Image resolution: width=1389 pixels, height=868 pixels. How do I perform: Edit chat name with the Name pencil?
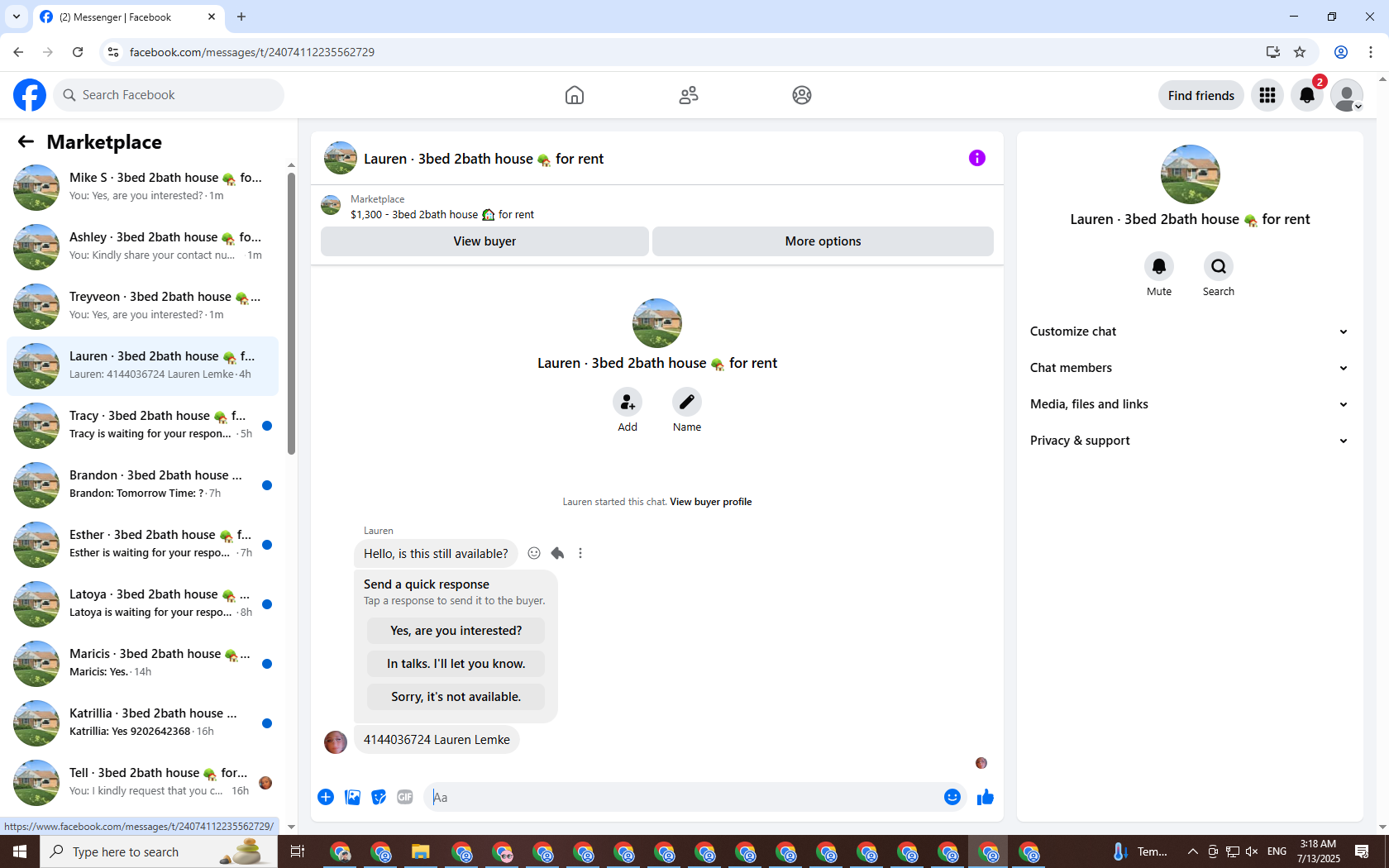687,403
